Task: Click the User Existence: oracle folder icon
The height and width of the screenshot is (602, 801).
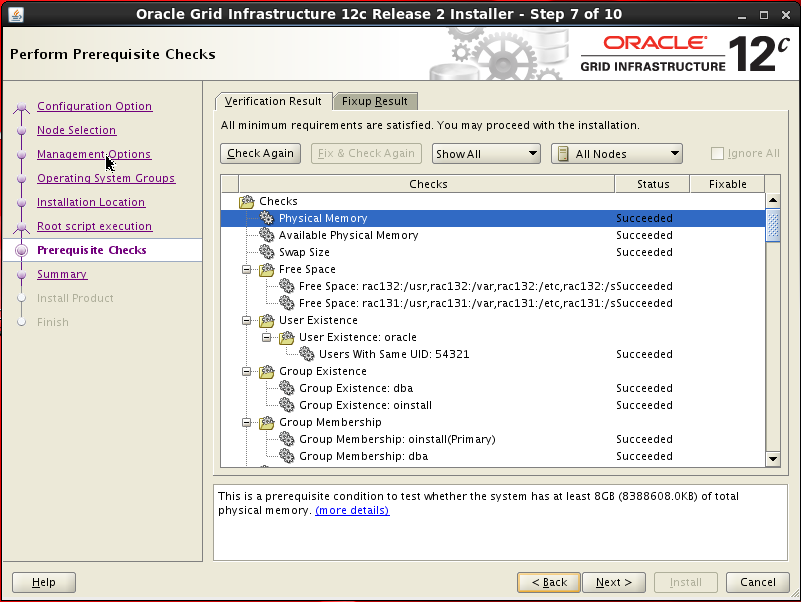Action: pos(287,337)
